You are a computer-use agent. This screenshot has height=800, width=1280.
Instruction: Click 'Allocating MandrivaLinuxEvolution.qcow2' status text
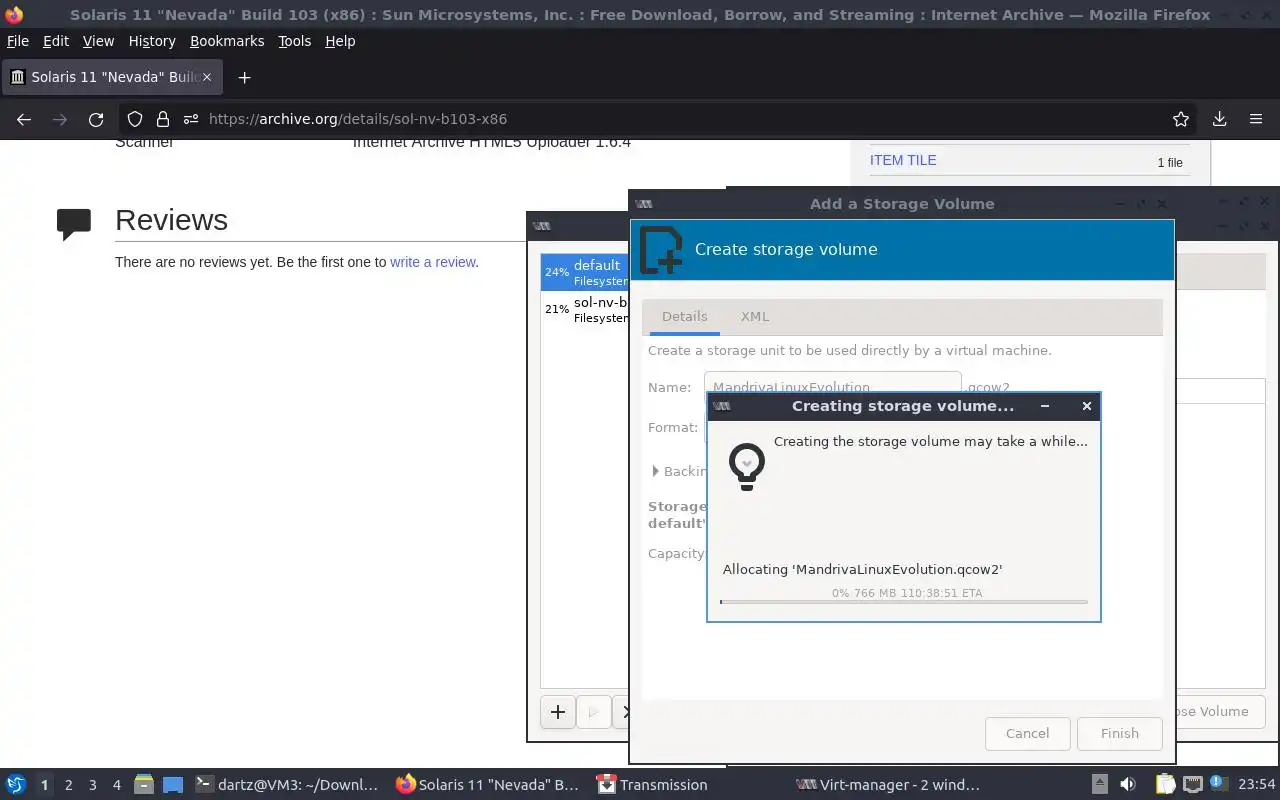tap(862, 569)
